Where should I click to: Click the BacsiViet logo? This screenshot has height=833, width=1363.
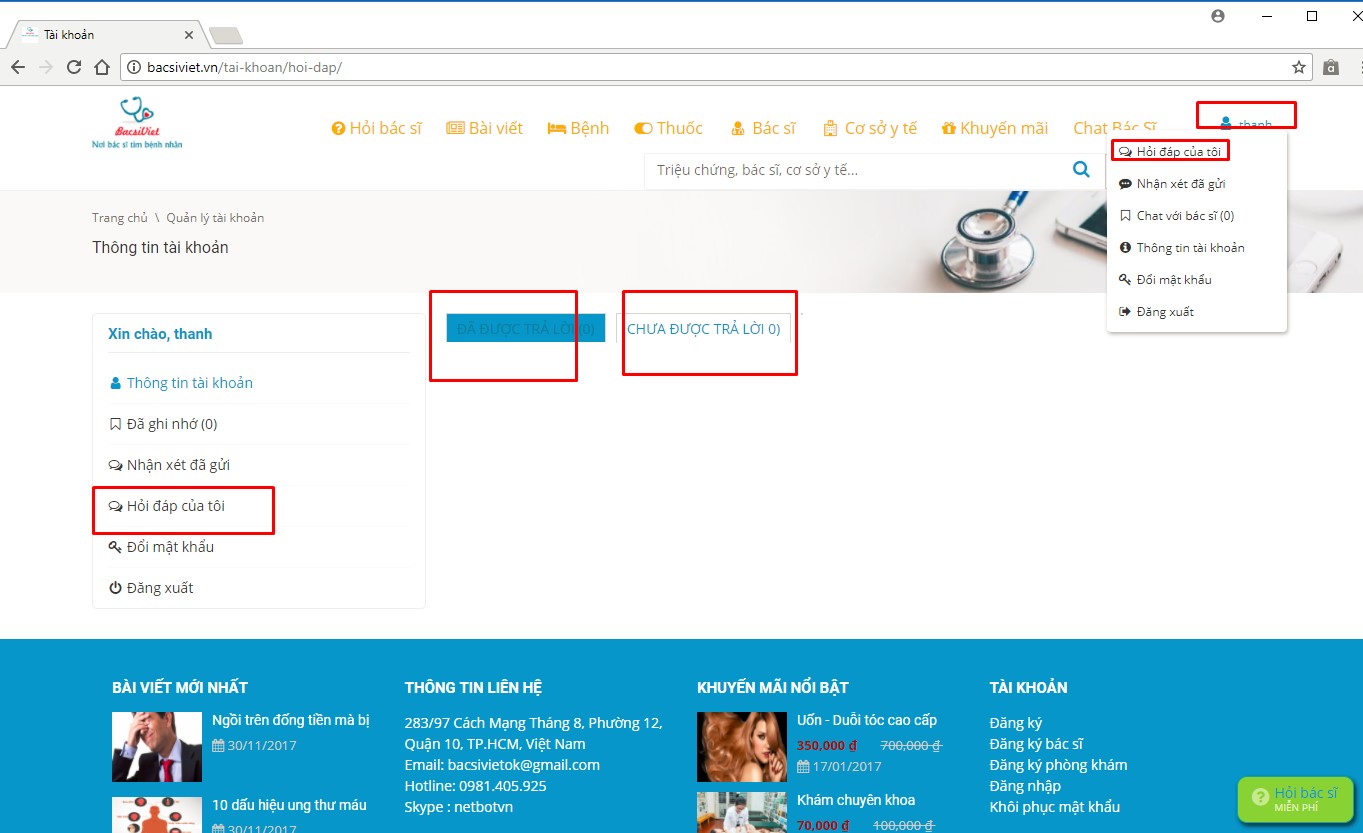tap(137, 124)
